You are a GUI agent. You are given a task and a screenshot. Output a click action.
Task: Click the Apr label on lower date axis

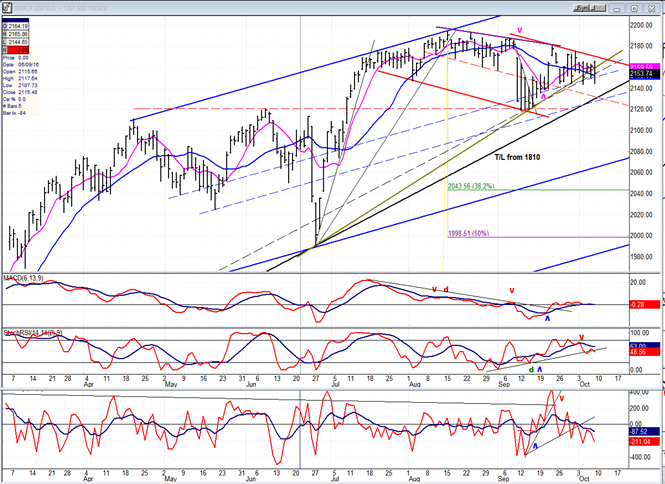coord(88,479)
